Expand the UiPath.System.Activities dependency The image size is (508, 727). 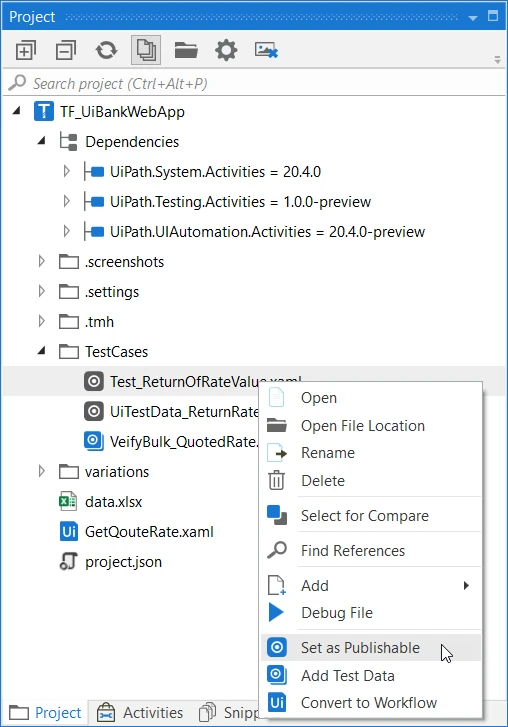[x=66, y=172]
